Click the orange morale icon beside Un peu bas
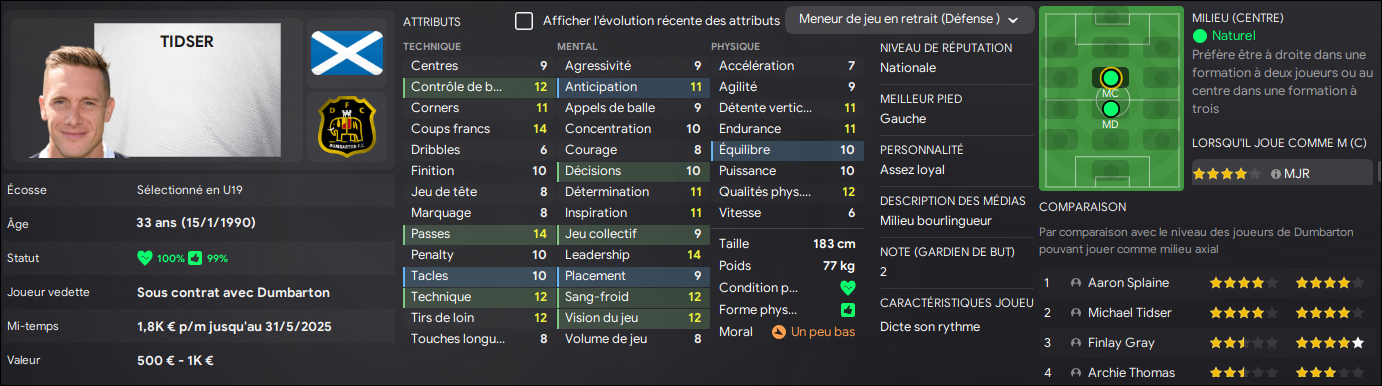This screenshot has height=386, width=1382. (779, 331)
